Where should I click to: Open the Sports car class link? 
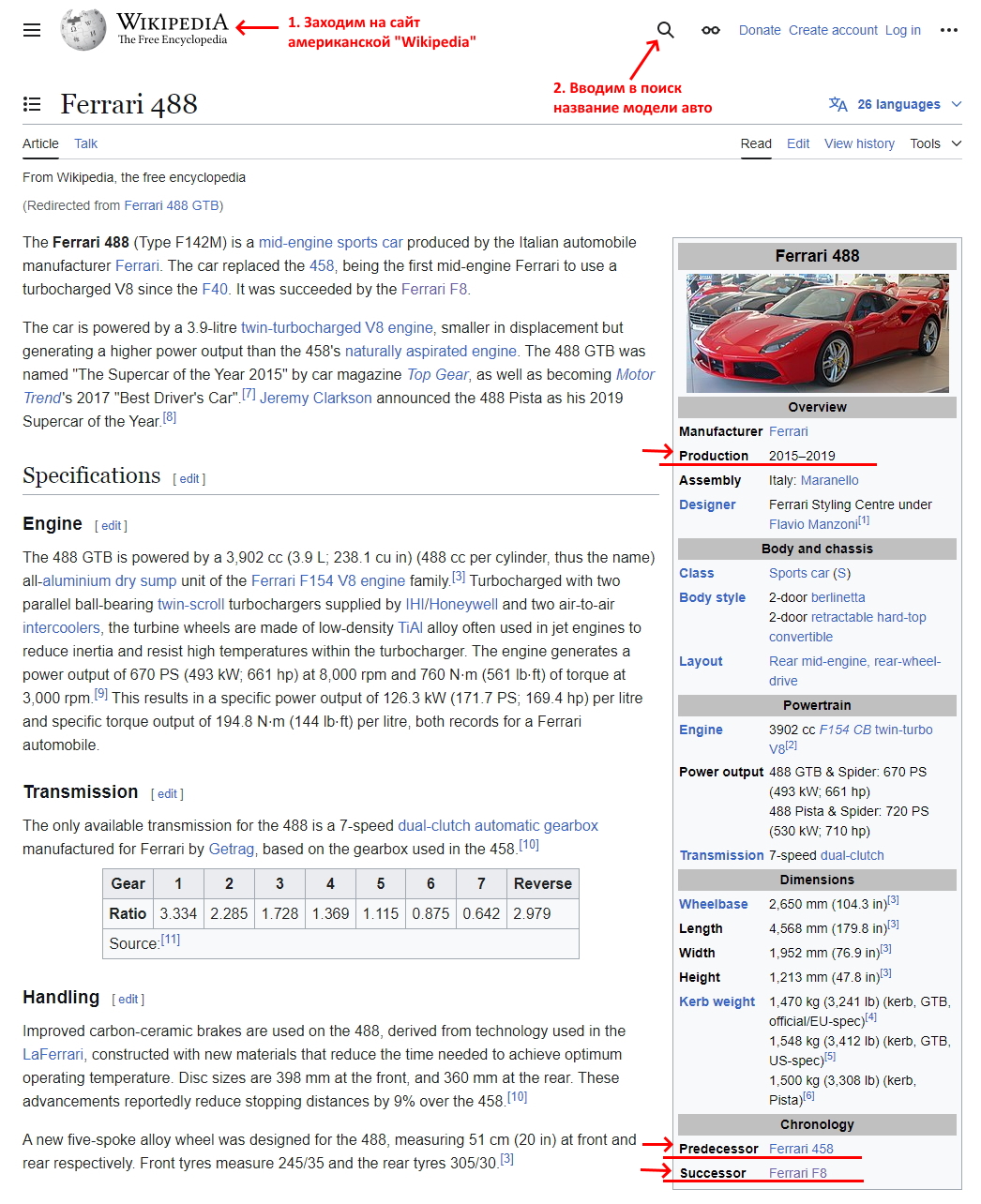click(799, 573)
